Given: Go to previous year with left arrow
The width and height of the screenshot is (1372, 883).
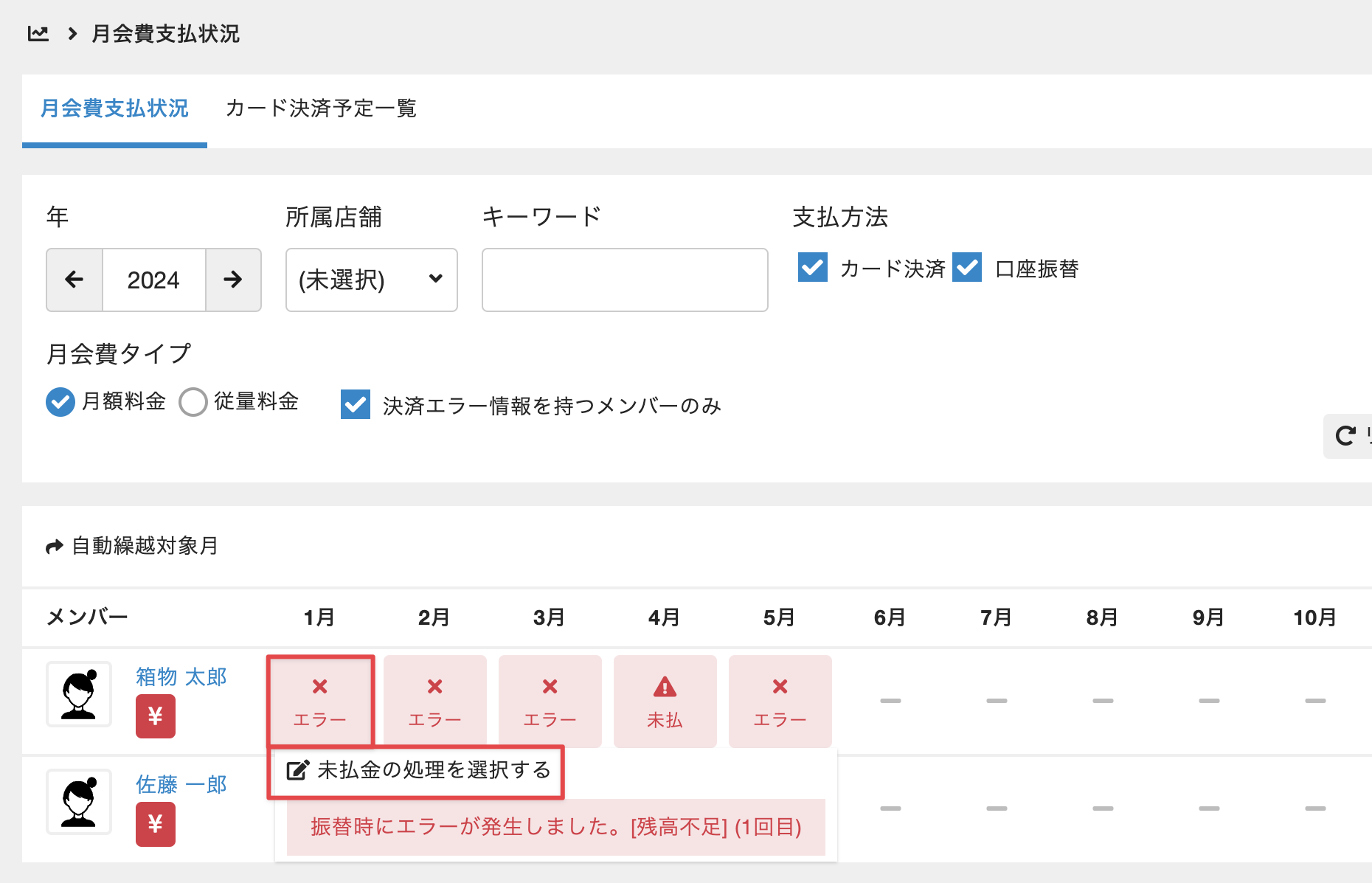Looking at the screenshot, I should tap(75, 280).
